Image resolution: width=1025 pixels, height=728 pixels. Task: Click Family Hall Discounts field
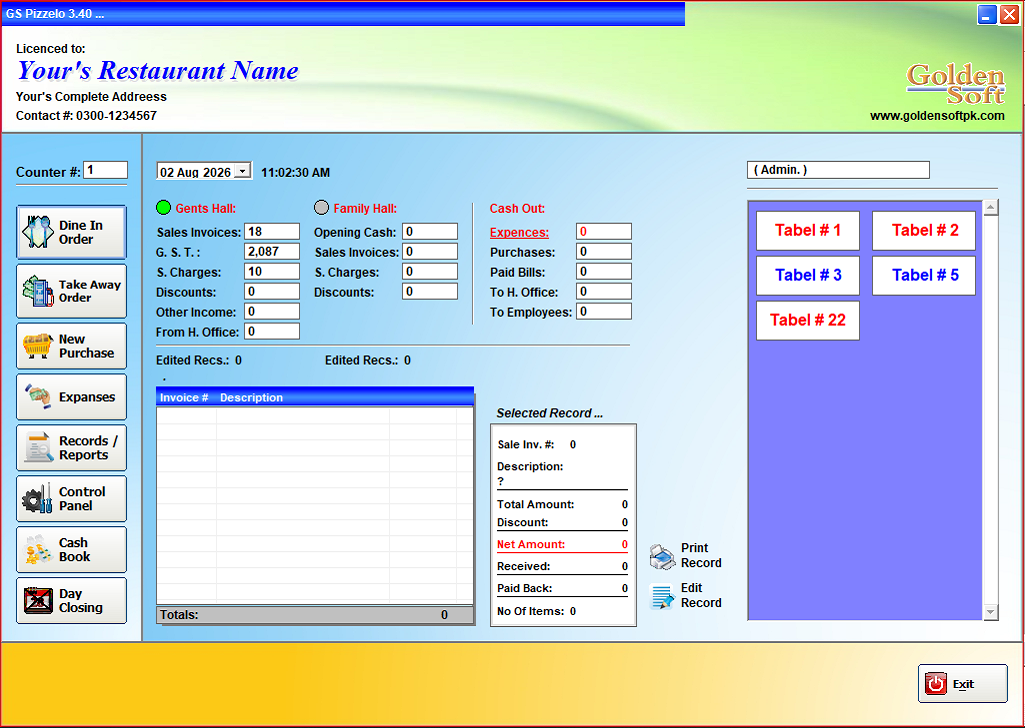click(430, 291)
